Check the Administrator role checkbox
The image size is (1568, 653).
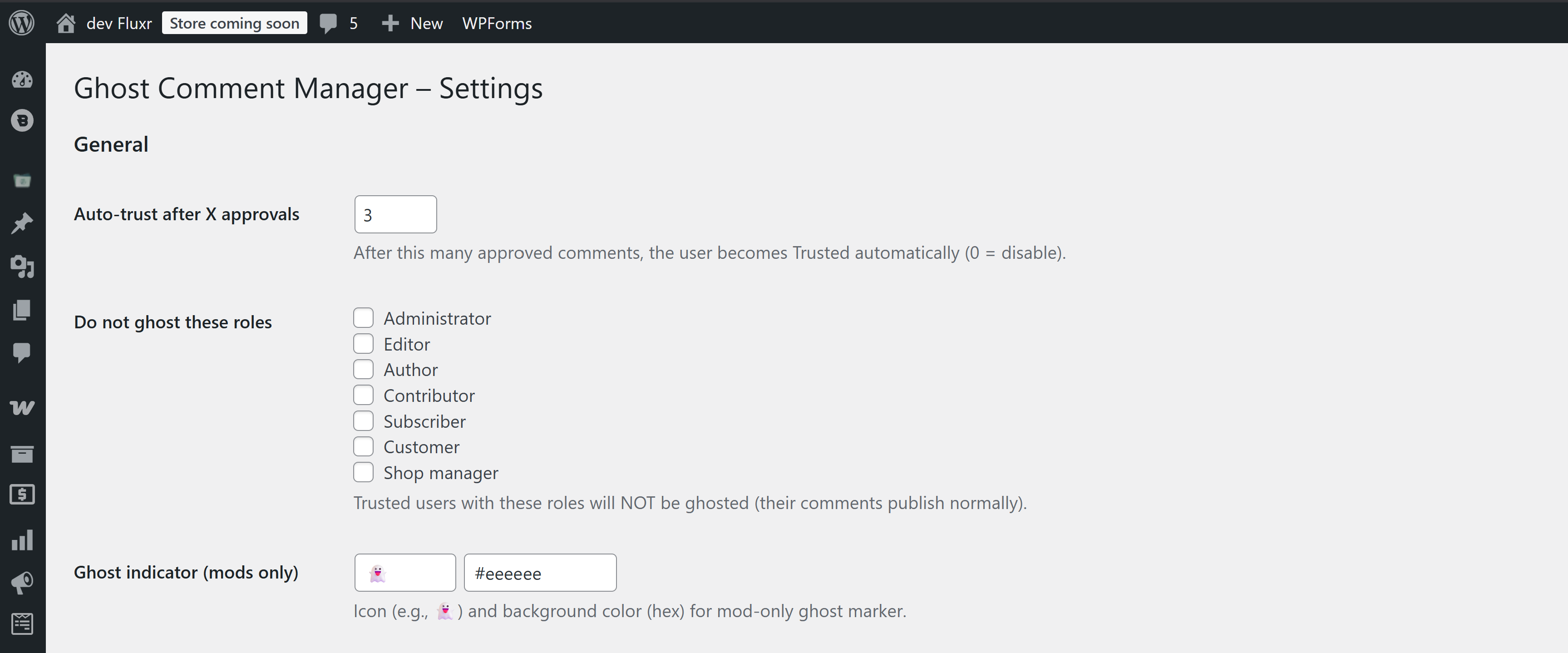pos(363,317)
